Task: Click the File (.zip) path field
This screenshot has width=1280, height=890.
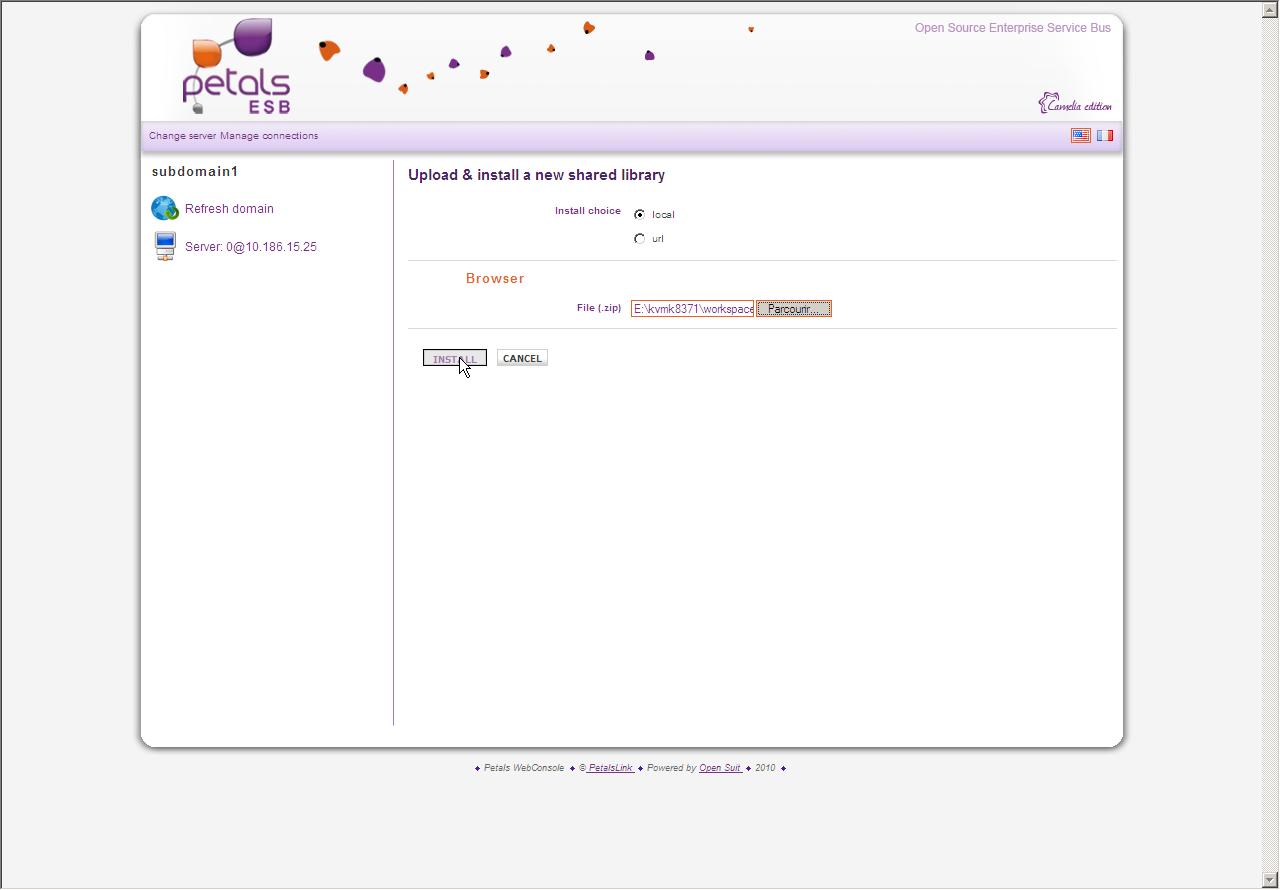Action: coord(692,309)
